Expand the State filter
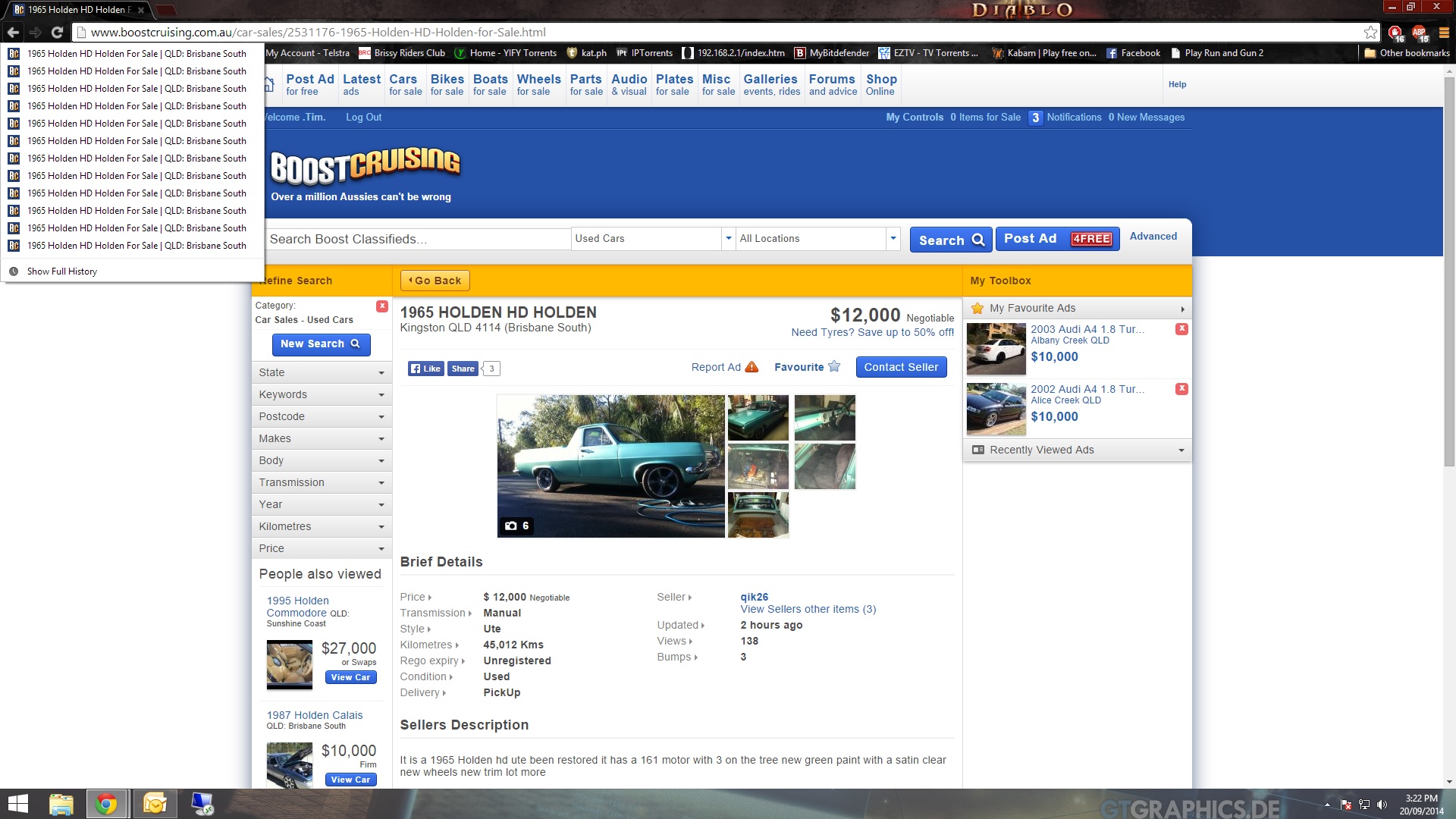Image resolution: width=1456 pixels, height=819 pixels. click(322, 372)
